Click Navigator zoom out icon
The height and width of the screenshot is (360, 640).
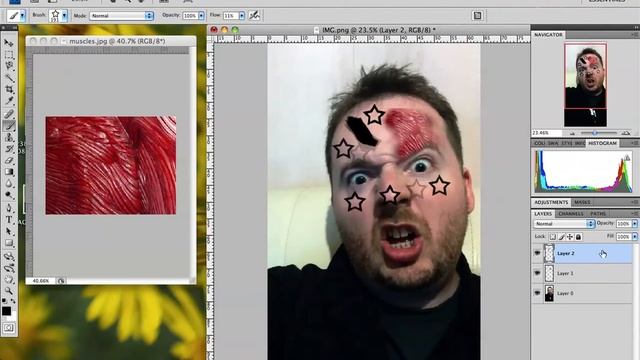[x=572, y=133]
